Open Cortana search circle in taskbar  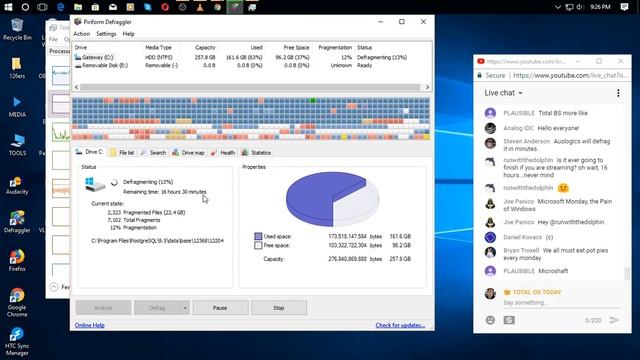click(25, 7)
